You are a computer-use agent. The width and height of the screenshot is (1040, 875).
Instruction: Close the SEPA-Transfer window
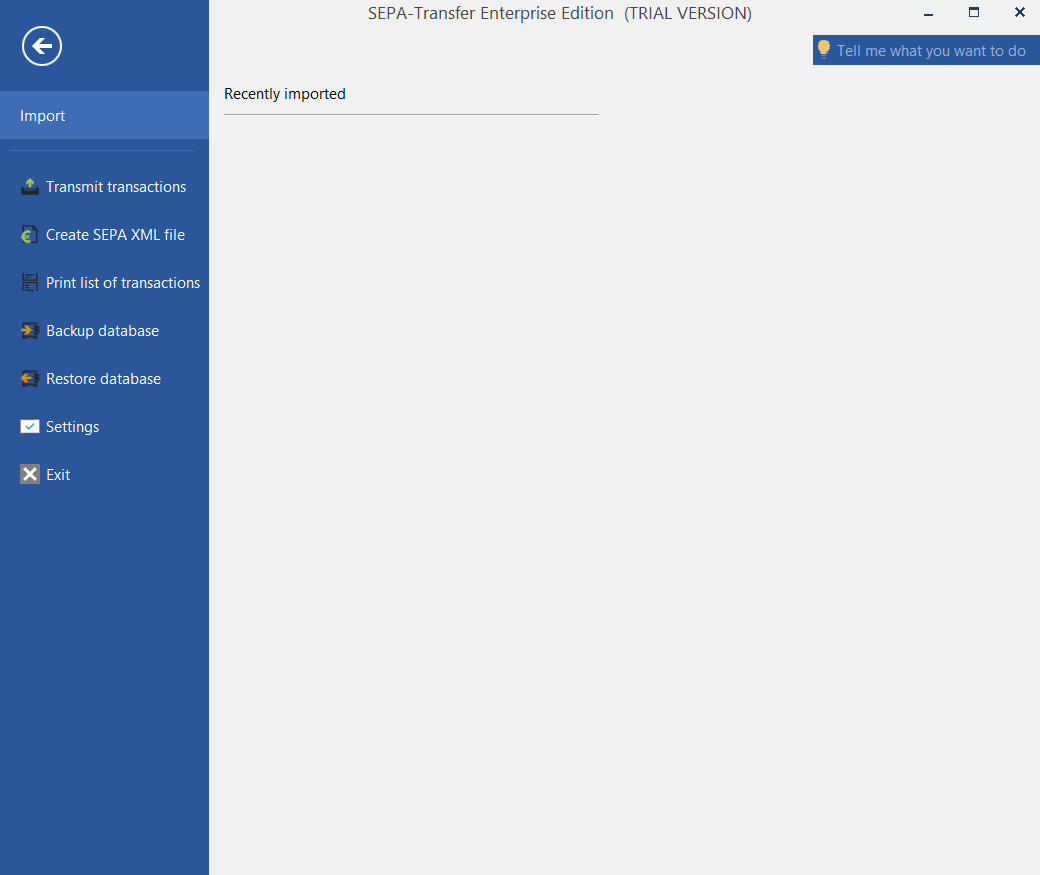pos(1020,12)
